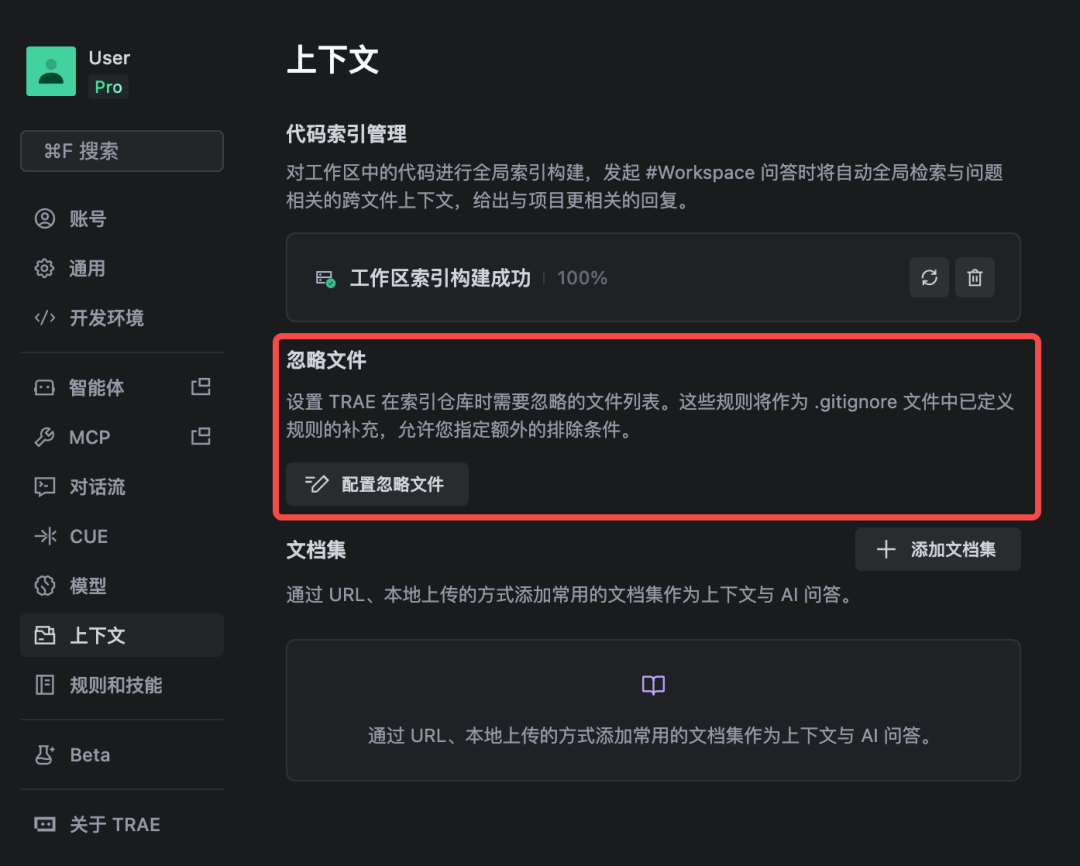Open 关于 TRAE page
The height and width of the screenshot is (866, 1080).
click(x=114, y=825)
